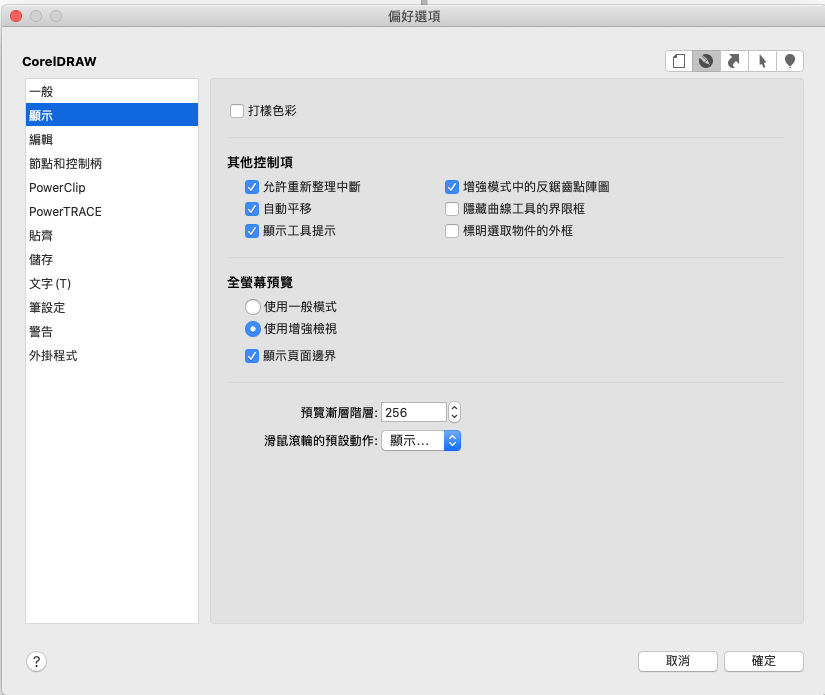
Task: Open the 警告 category
Action: pos(112,331)
